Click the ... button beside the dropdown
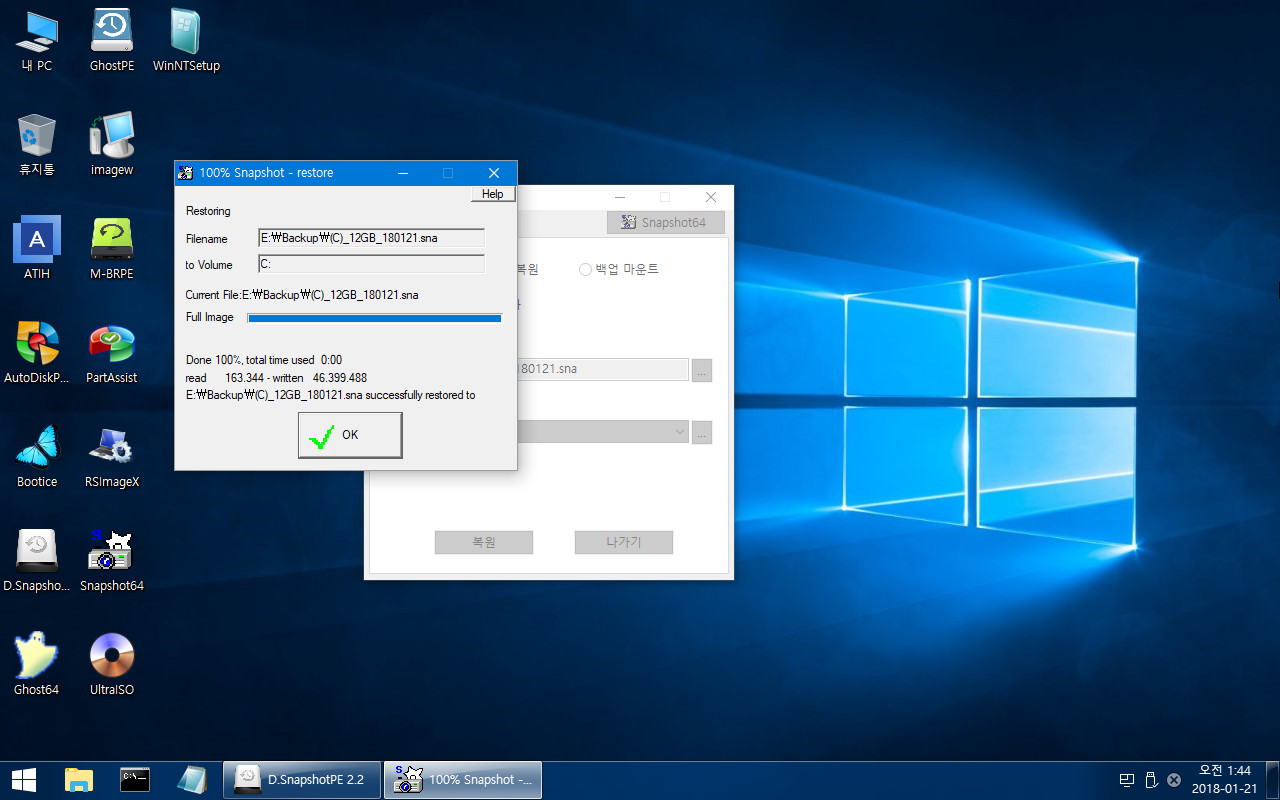Image resolution: width=1280 pixels, height=800 pixels. (x=701, y=433)
